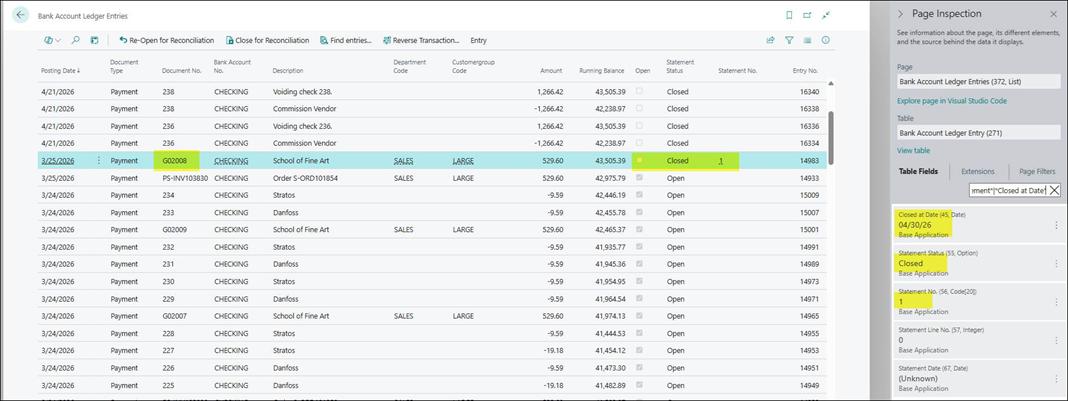This screenshot has width=1068, height=401.
Task: Click Reverse Transaction...
Action: pos(421,40)
